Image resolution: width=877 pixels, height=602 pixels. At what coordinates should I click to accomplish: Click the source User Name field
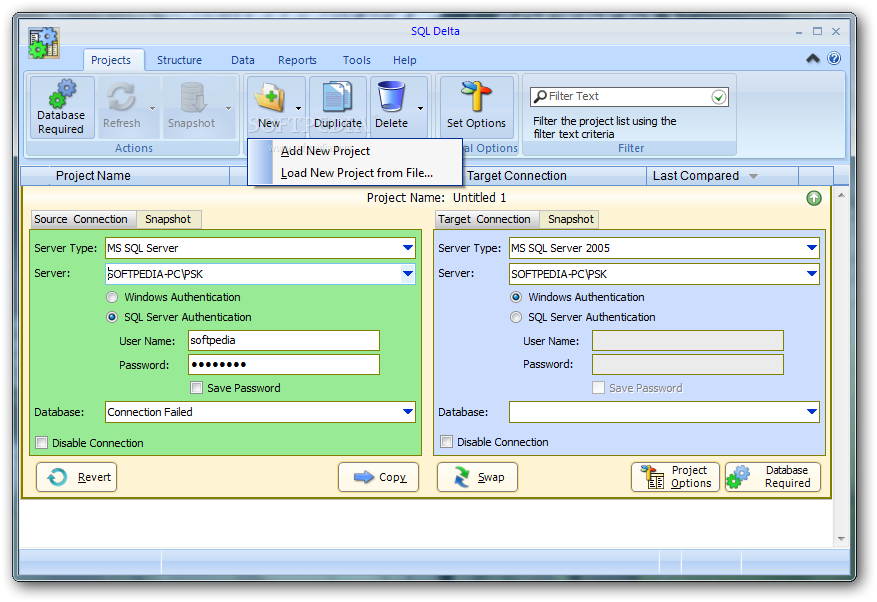point(284,341)
